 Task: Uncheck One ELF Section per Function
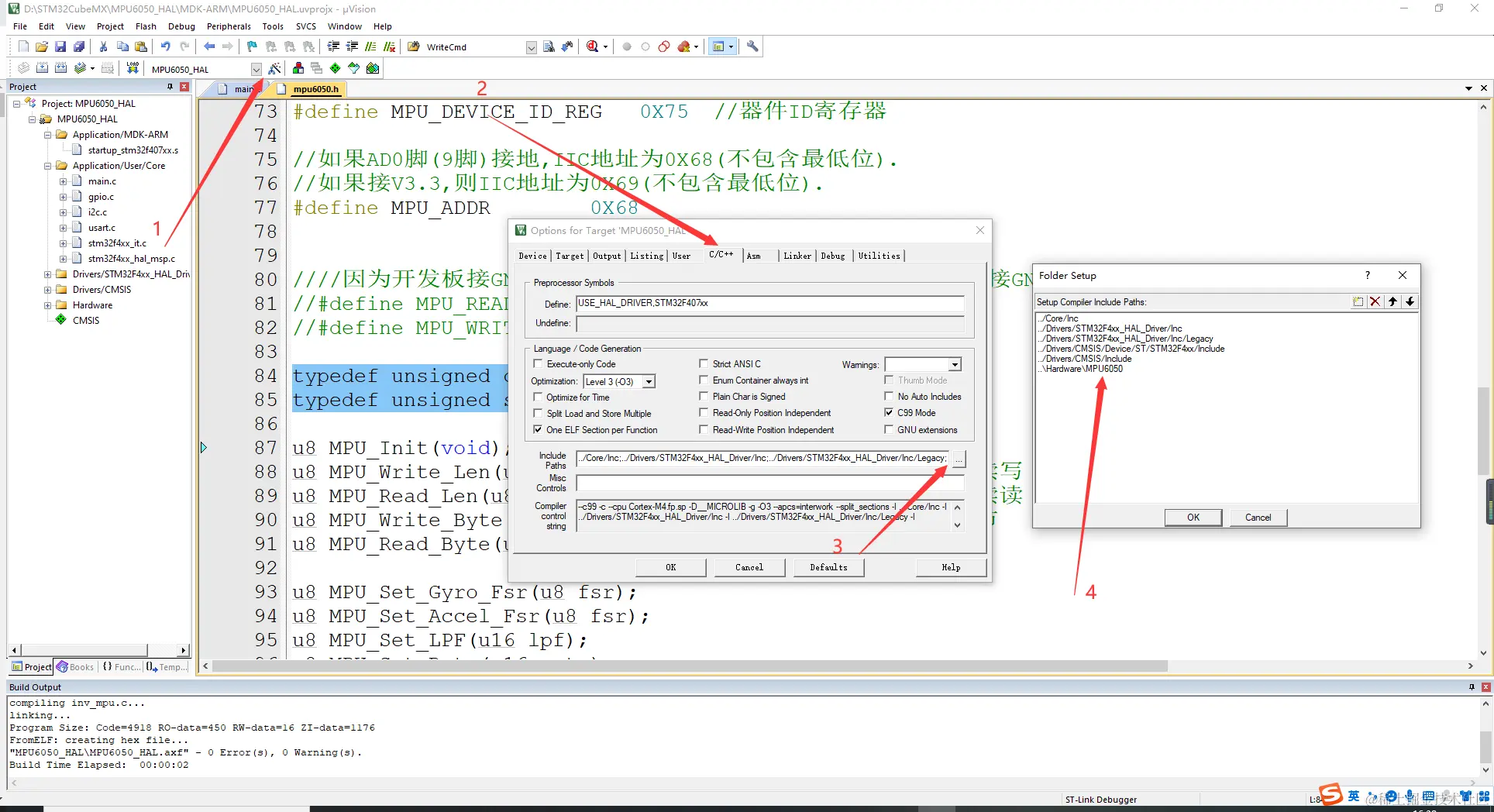tap(538, 429)
